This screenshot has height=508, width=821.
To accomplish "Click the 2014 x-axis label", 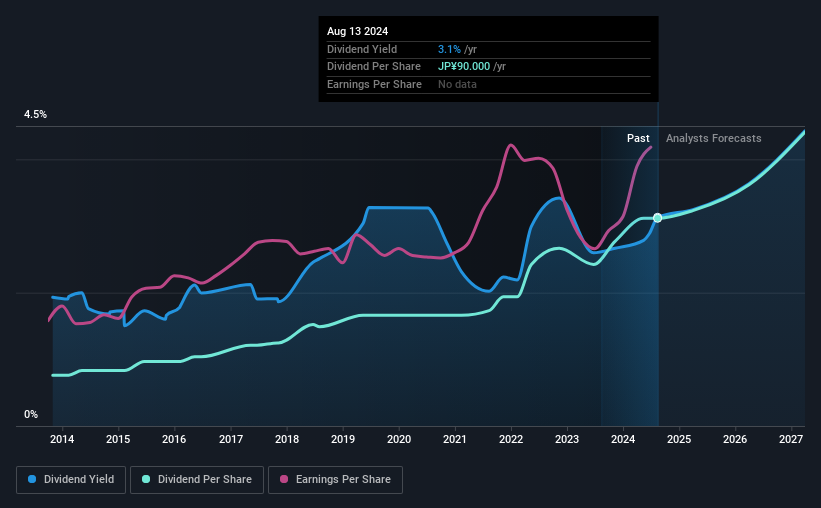I will (62, 439).
